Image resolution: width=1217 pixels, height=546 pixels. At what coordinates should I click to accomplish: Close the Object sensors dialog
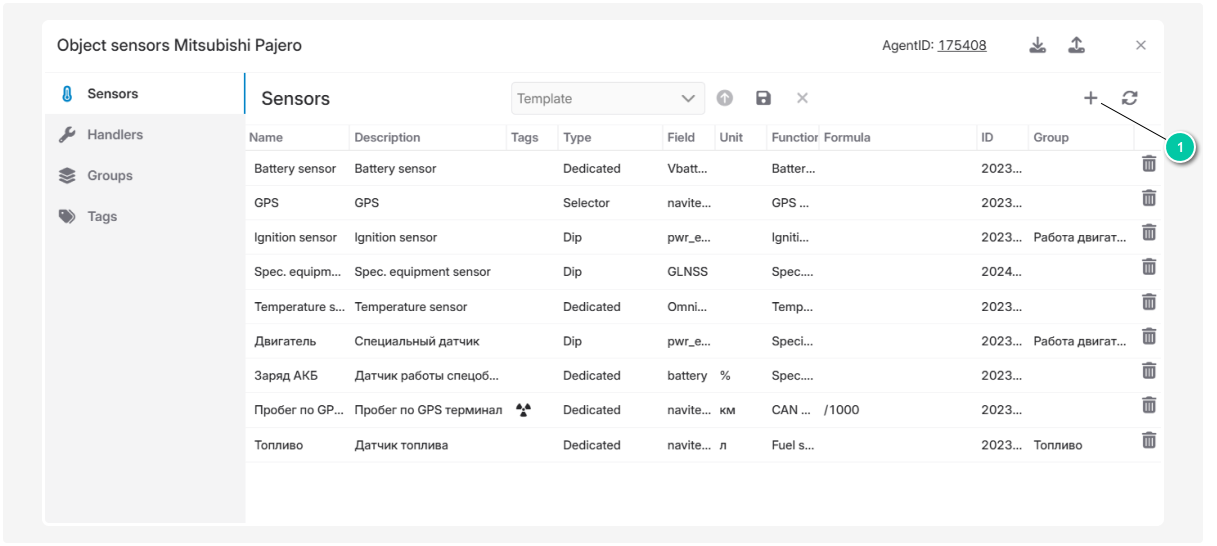tap(1141, 45)
